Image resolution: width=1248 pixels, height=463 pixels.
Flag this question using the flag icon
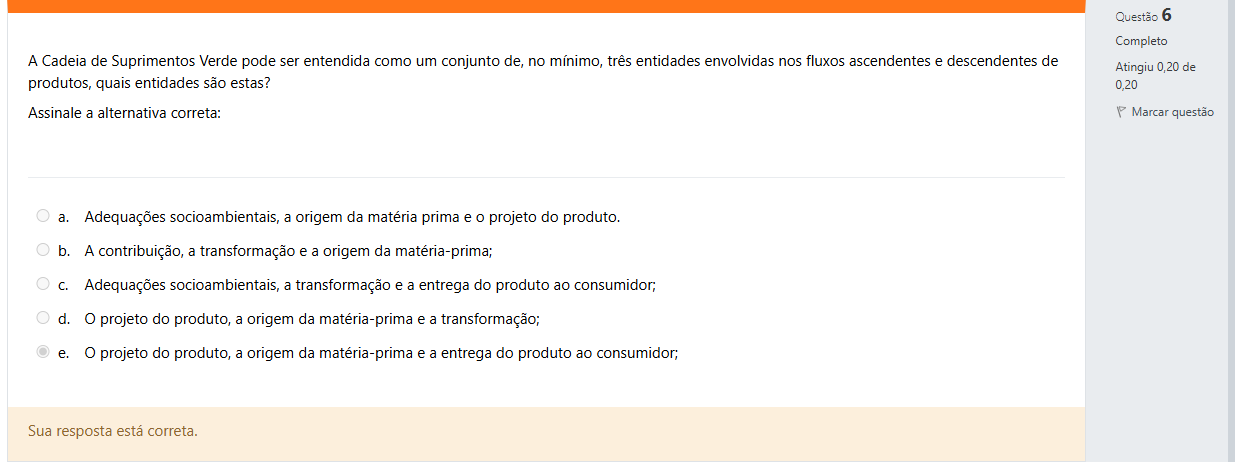[1121, 112]
